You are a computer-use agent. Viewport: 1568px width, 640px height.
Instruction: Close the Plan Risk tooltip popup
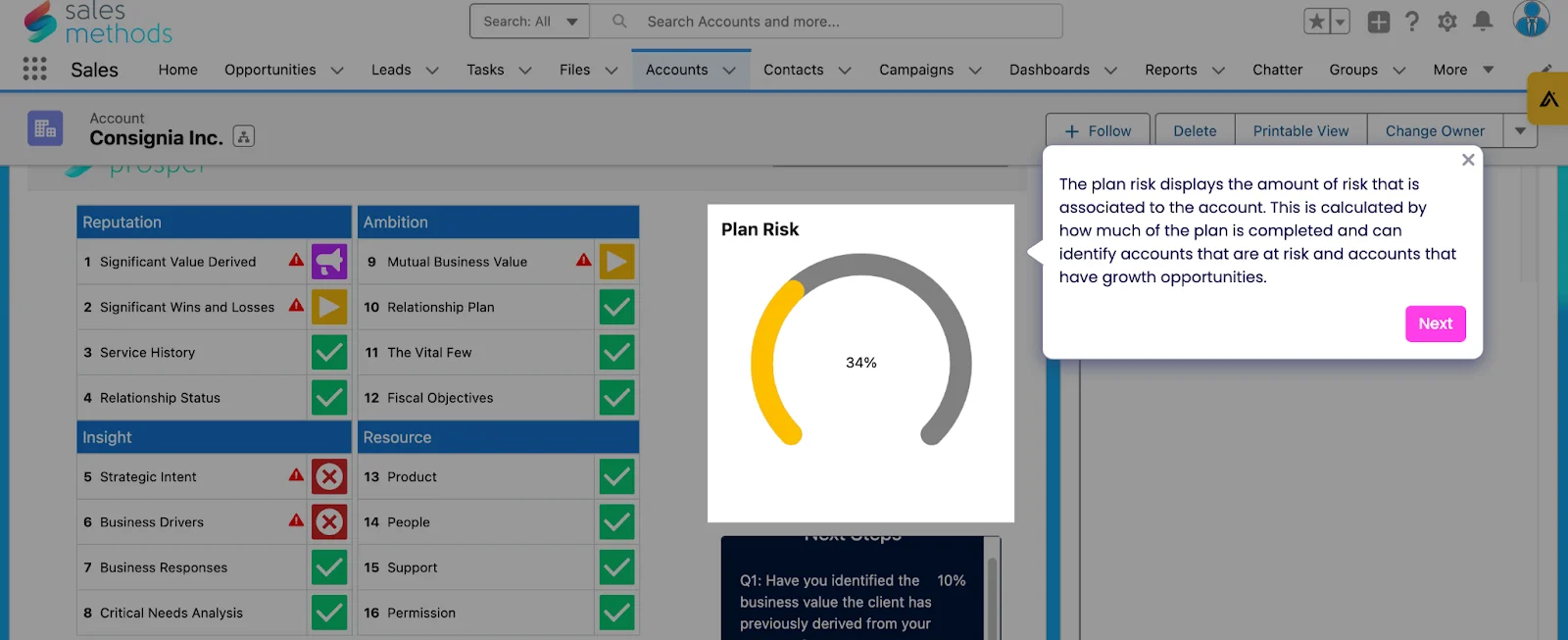coord(1468,160)
